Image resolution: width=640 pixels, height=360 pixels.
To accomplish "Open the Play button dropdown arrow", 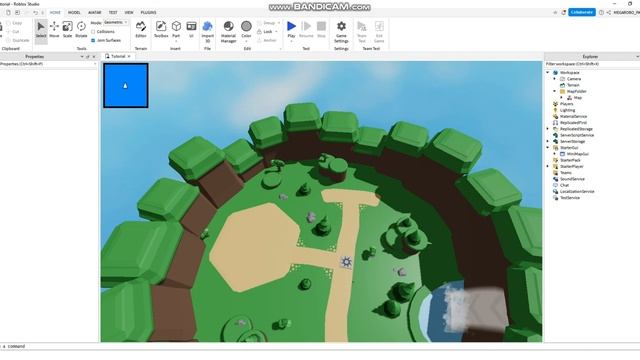I will pyautogui.click(x=291, y=41).
